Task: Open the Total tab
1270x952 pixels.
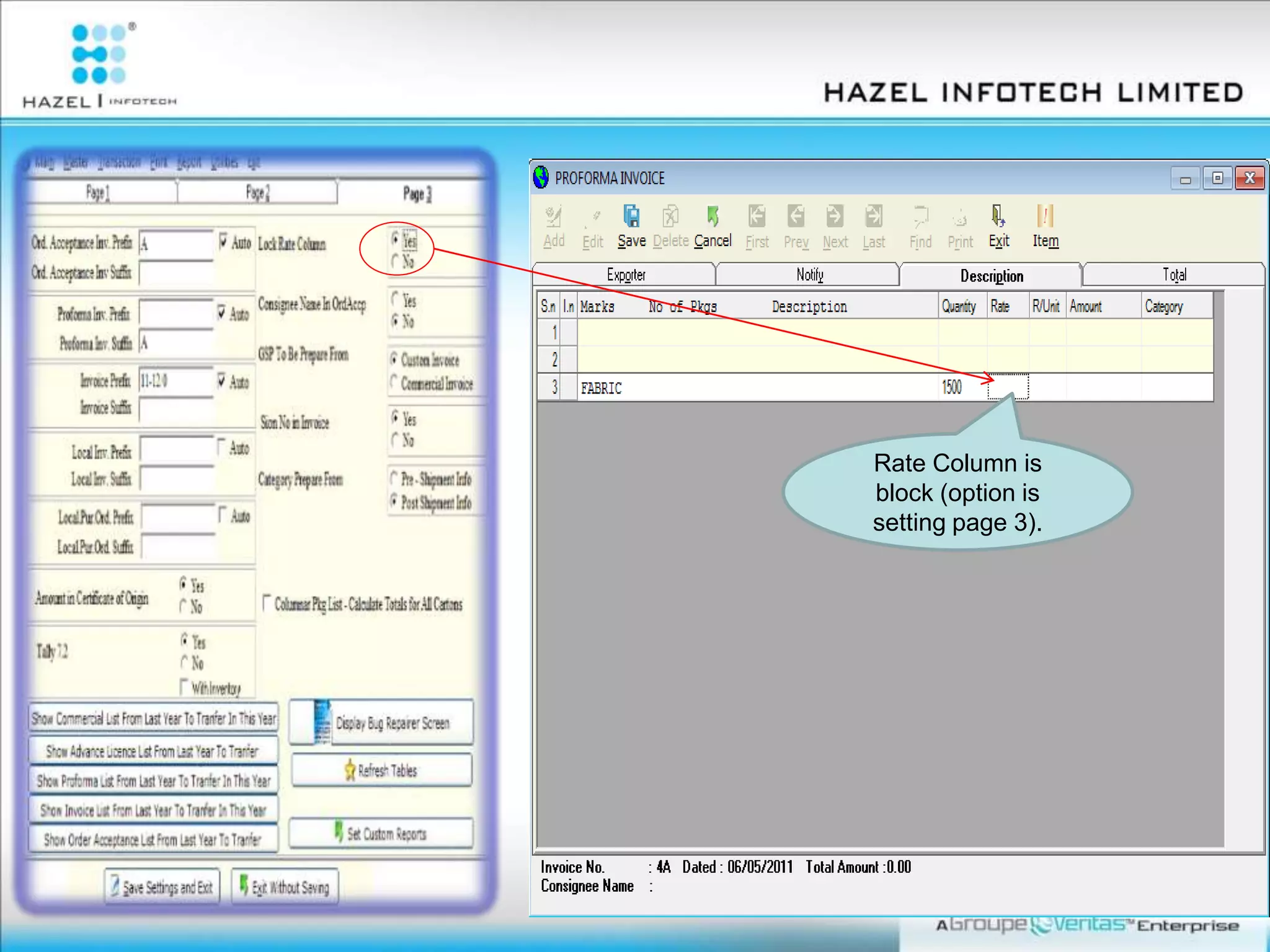Action: click(1173, 275)
